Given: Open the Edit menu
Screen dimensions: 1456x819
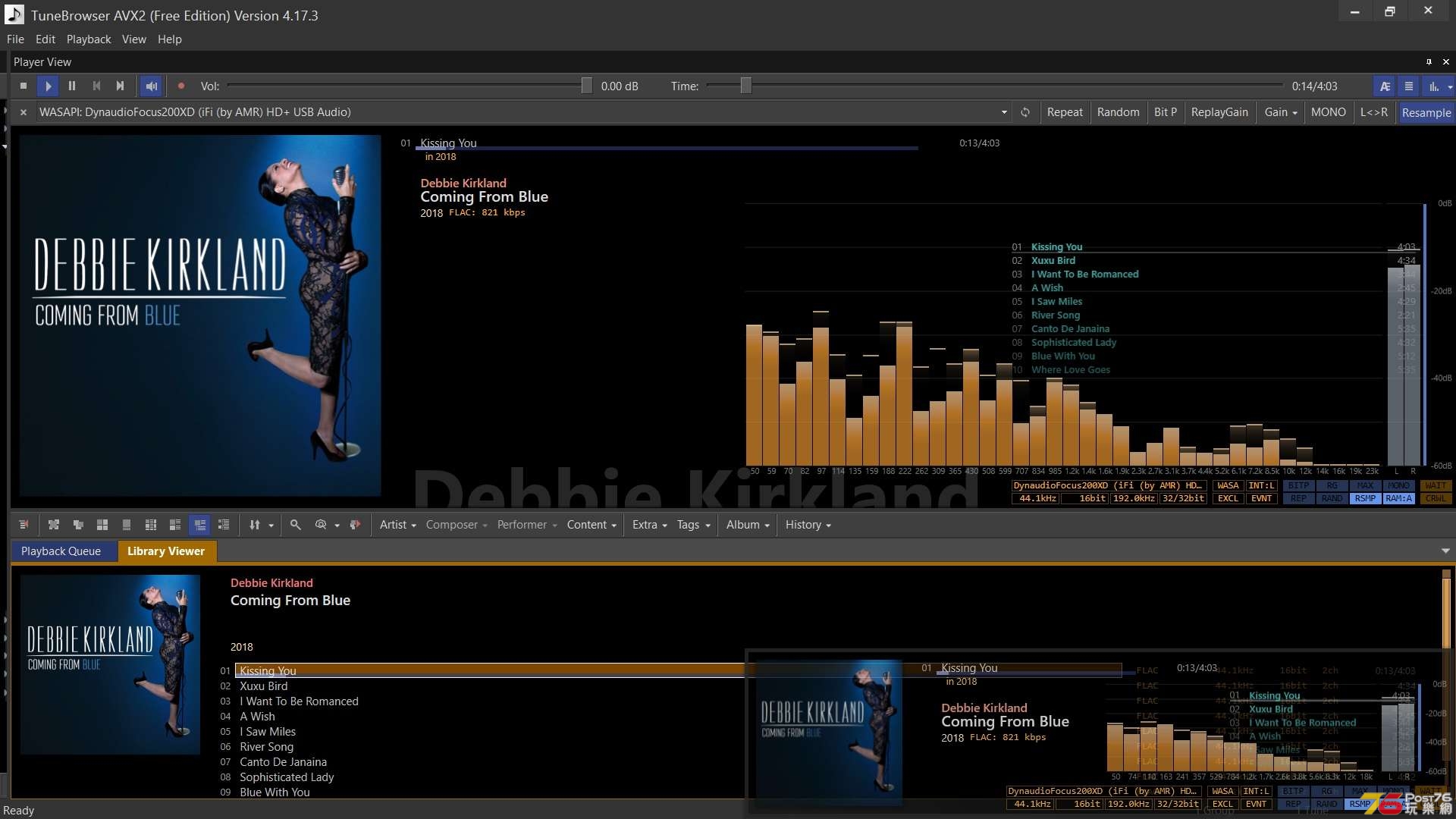Looking at the screenshot, I should coord(45,39).
